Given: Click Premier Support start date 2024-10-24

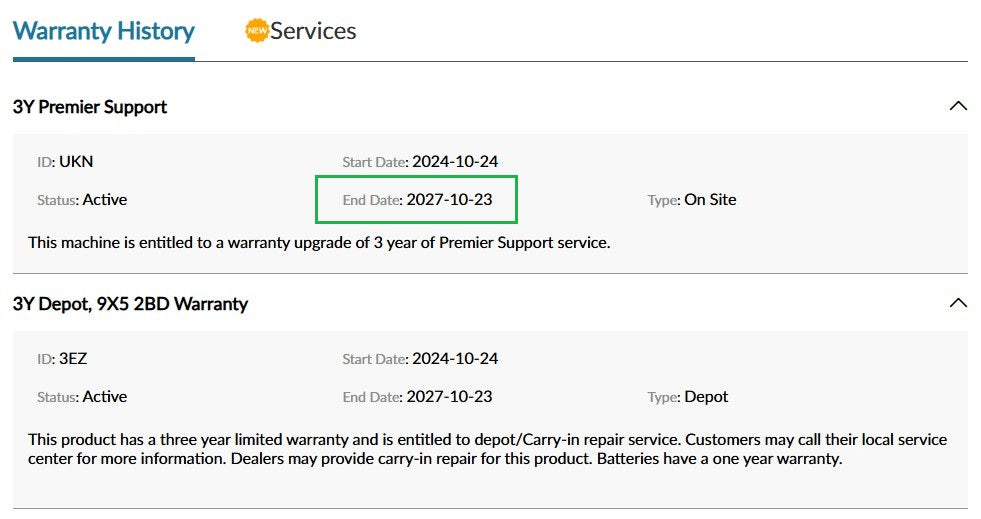Looking at the screenshot, I should pos(455,161).
